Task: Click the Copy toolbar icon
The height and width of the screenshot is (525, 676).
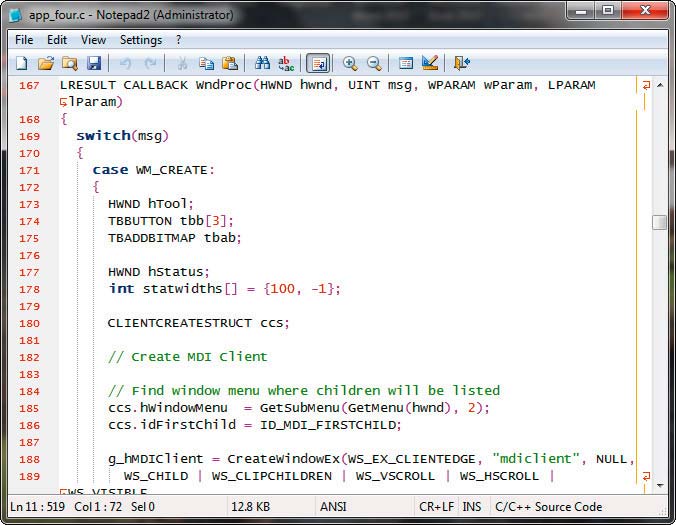Action: [x=206, y=63]
